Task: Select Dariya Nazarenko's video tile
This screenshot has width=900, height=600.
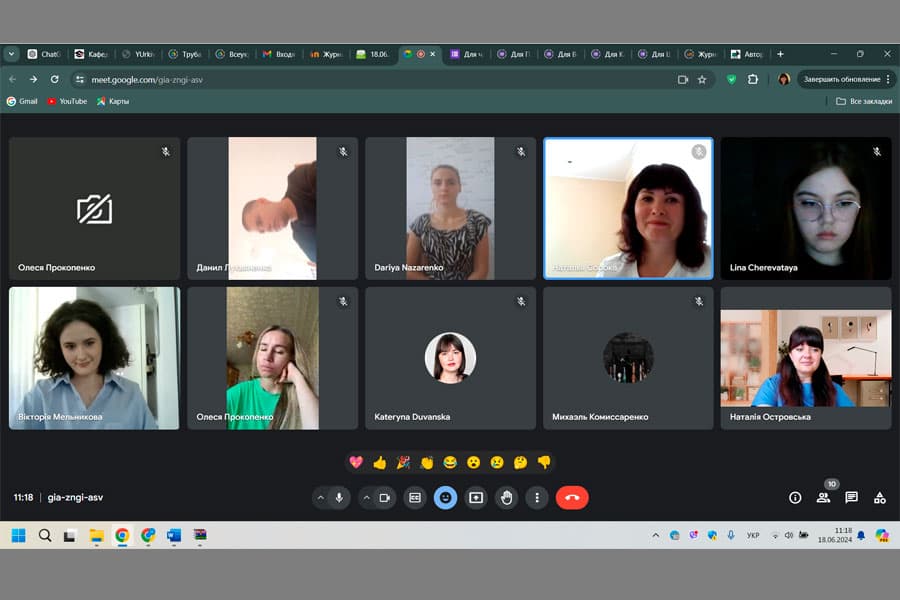Action: tap(451, 208)
